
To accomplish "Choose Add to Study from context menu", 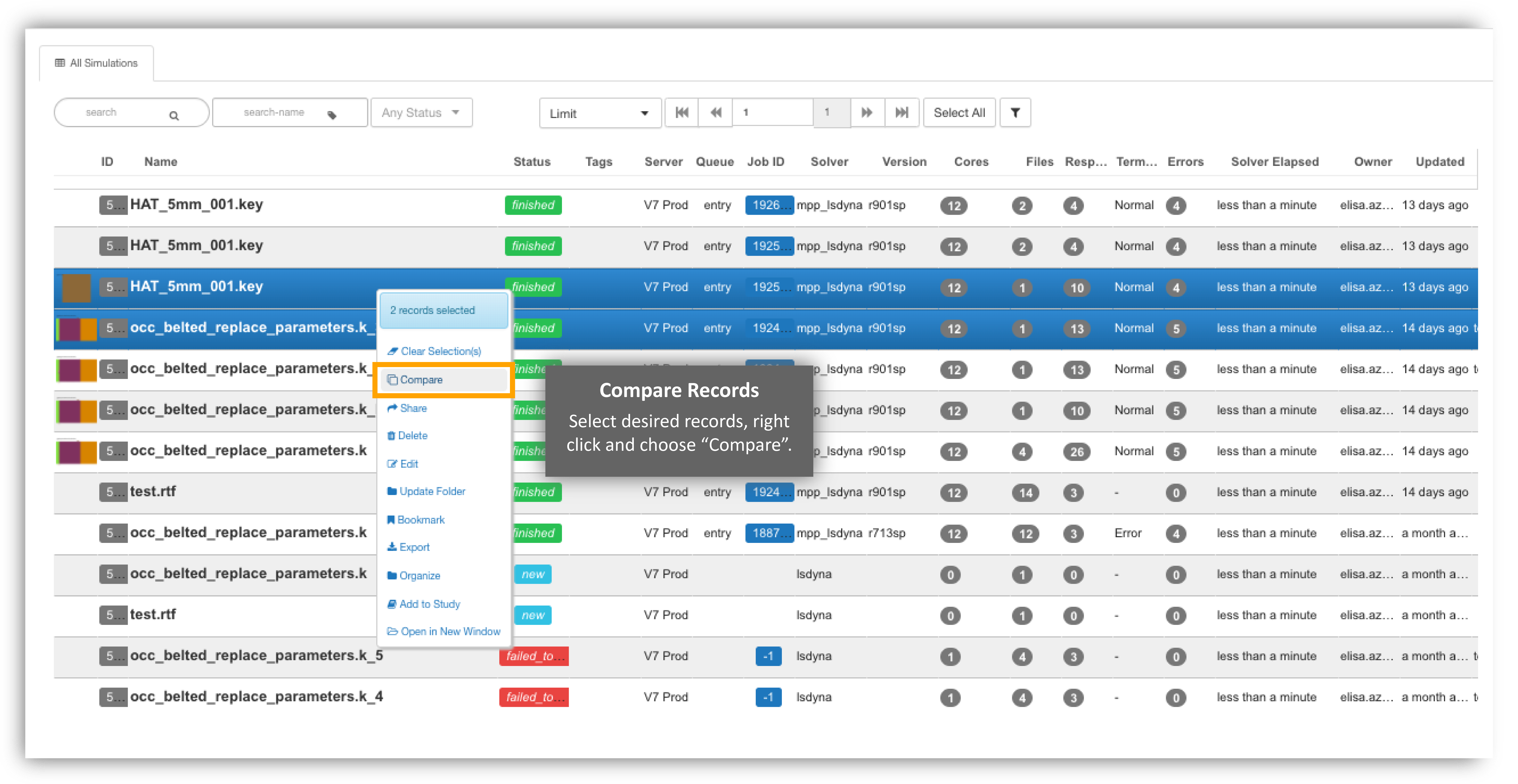I will 424,604.
